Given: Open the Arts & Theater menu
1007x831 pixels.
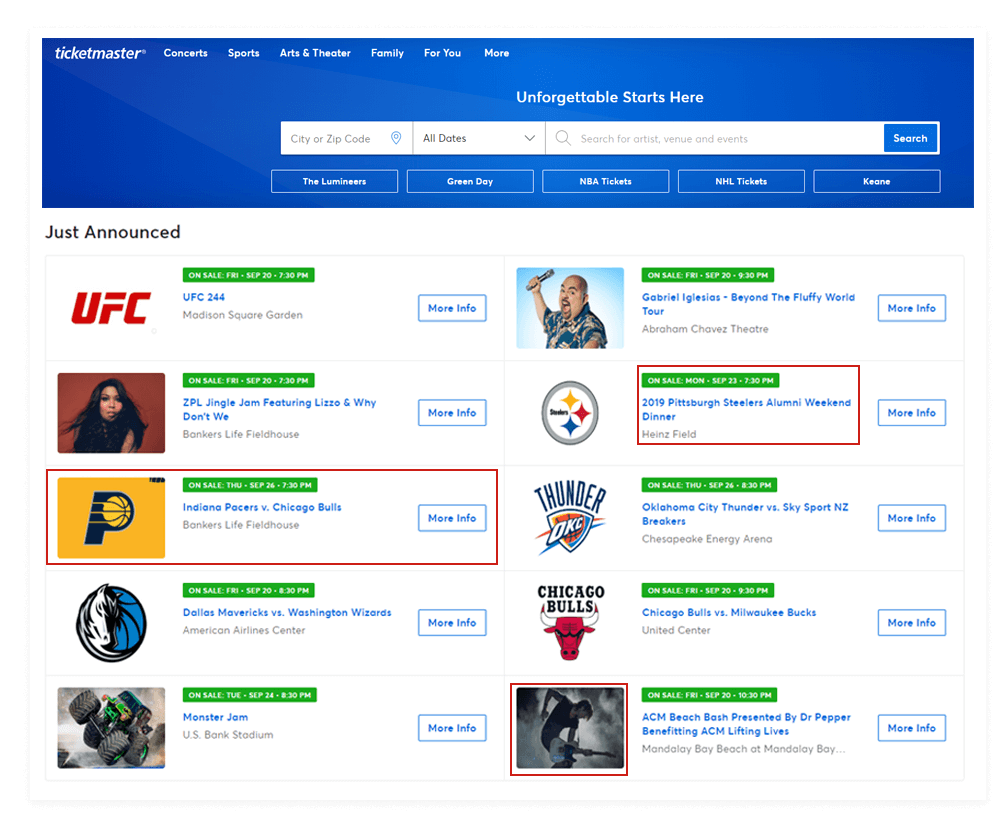Looking at the screenshot, I should pos(315,53).
